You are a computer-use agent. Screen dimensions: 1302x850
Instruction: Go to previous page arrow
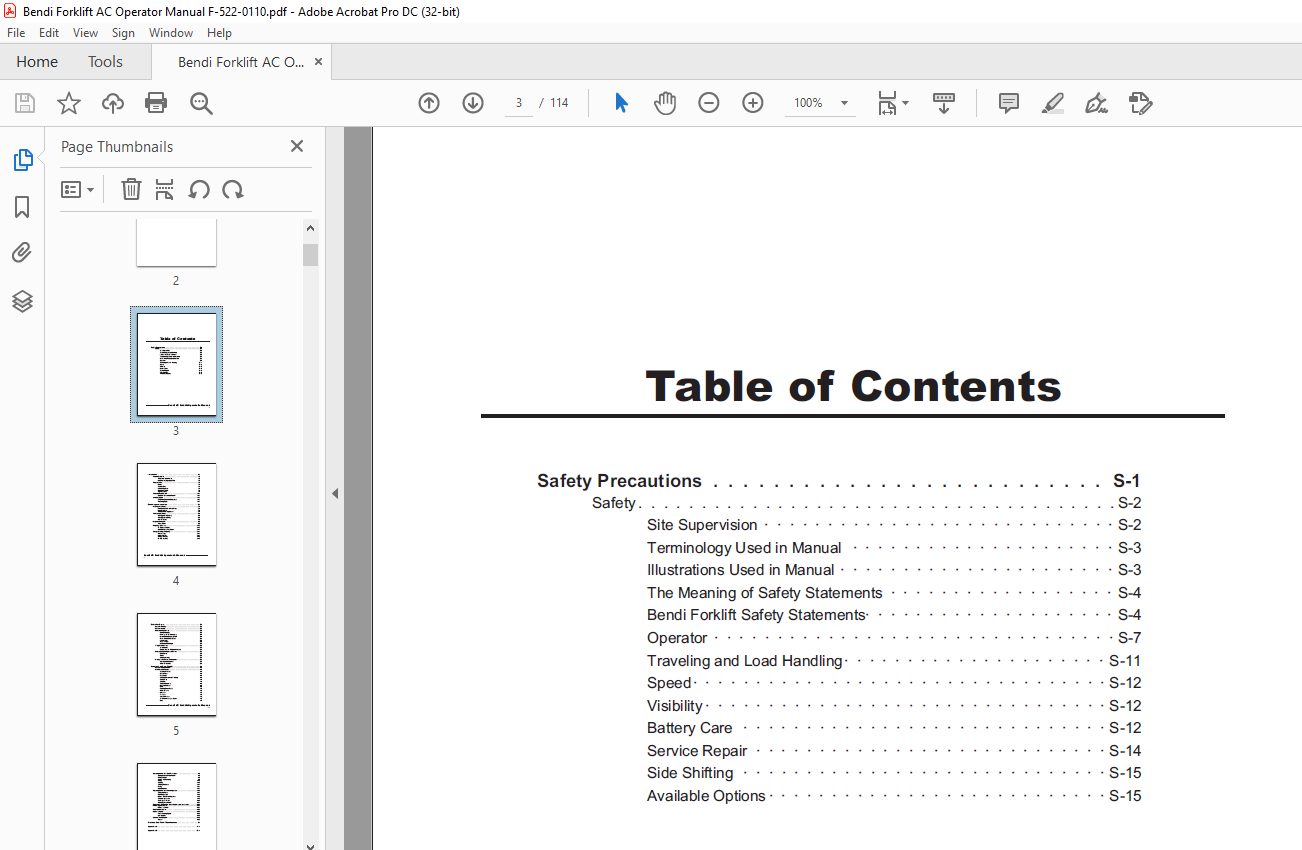(429, 103)
